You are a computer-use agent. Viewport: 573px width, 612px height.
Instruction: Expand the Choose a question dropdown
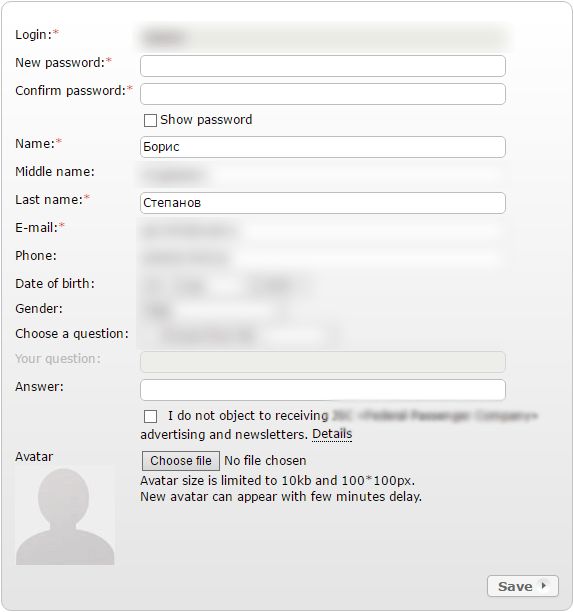click(239, 335)
